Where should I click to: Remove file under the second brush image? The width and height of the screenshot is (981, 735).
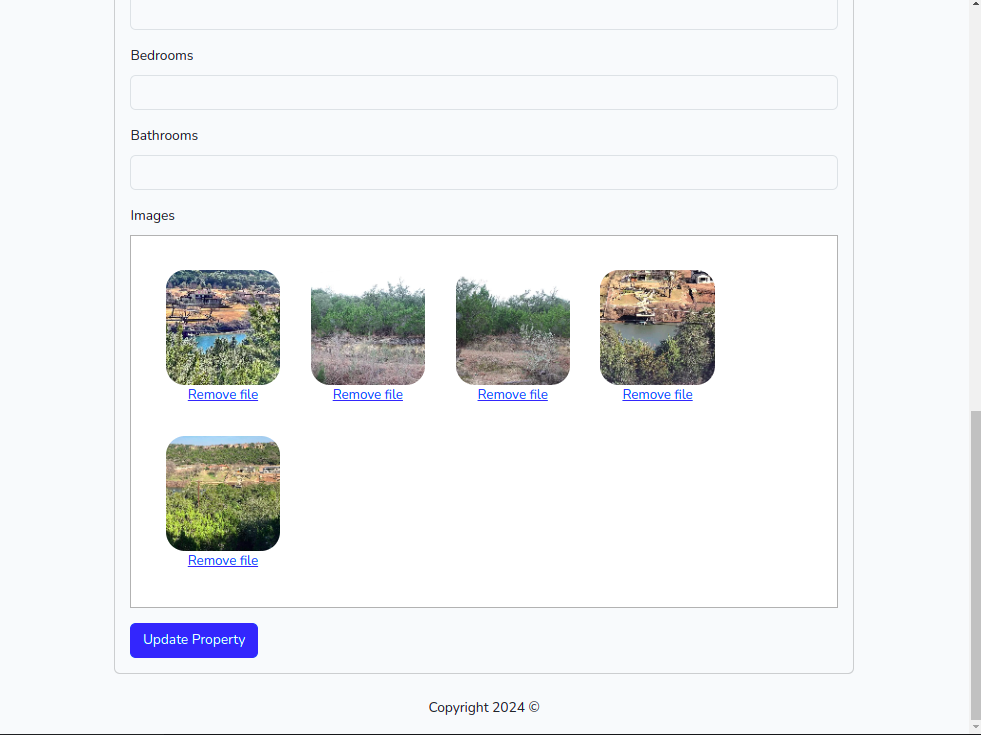368,395
